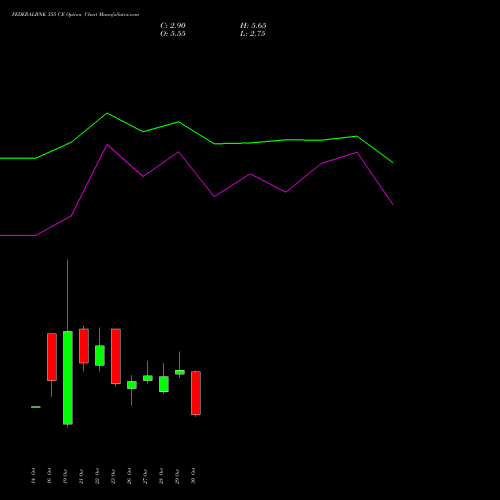The height and width of the screenshot is (500, 500).
Task: Select the low value L: 2.75
Action: tap(253, 34)
